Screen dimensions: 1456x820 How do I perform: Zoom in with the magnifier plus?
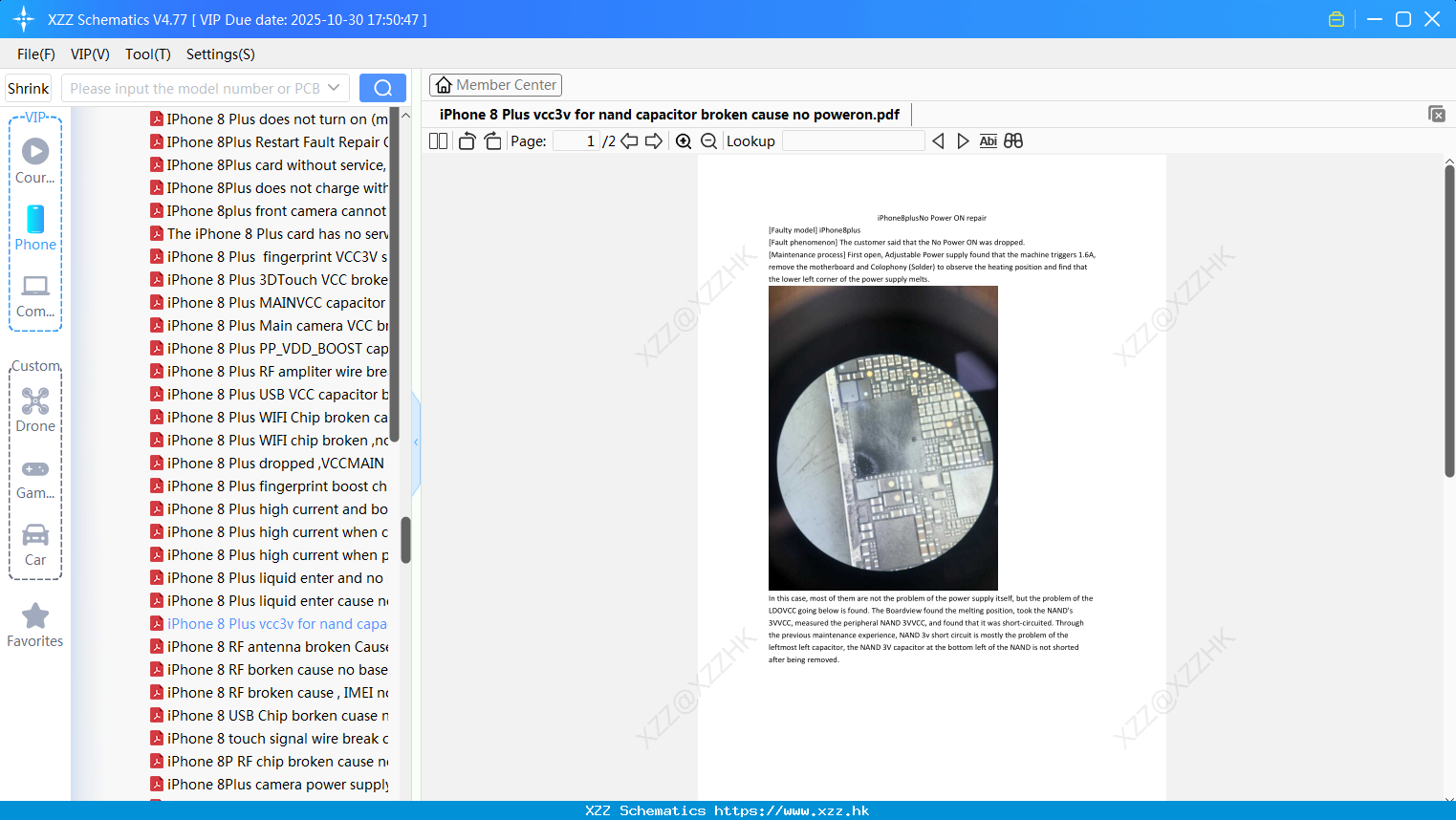pos(684,141)
